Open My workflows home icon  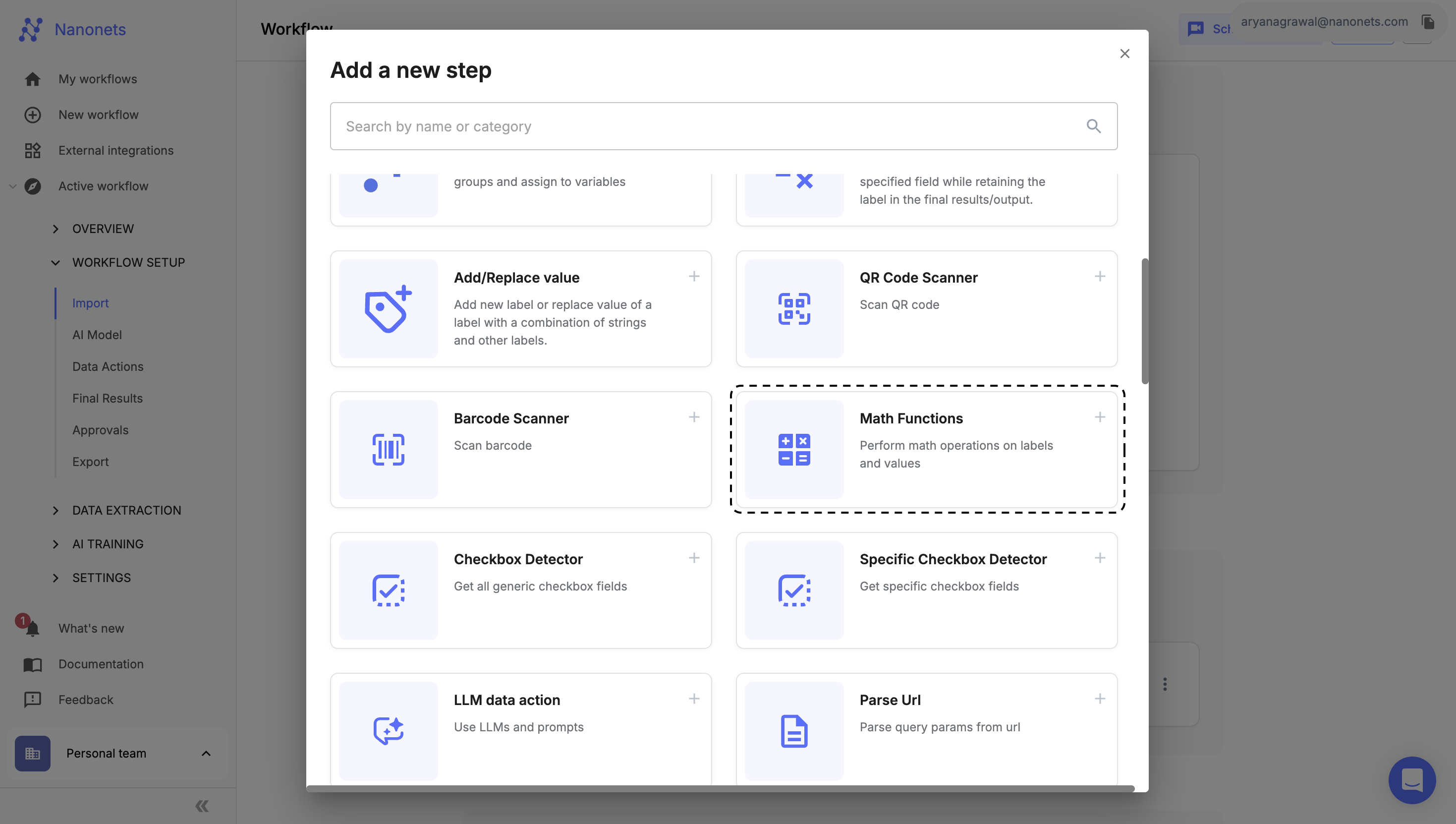[32, 79]
